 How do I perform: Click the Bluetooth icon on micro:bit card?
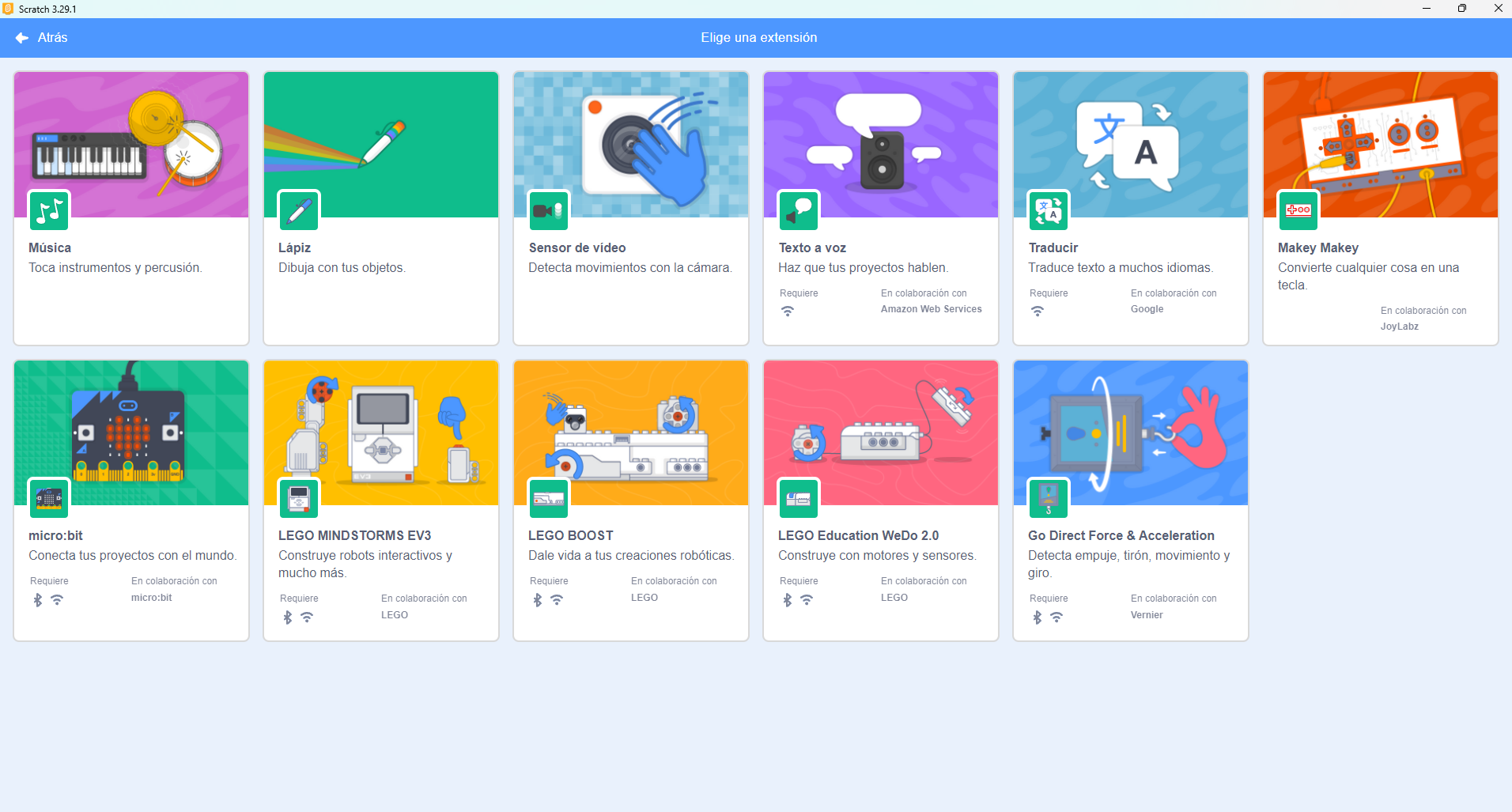[37, 600]
